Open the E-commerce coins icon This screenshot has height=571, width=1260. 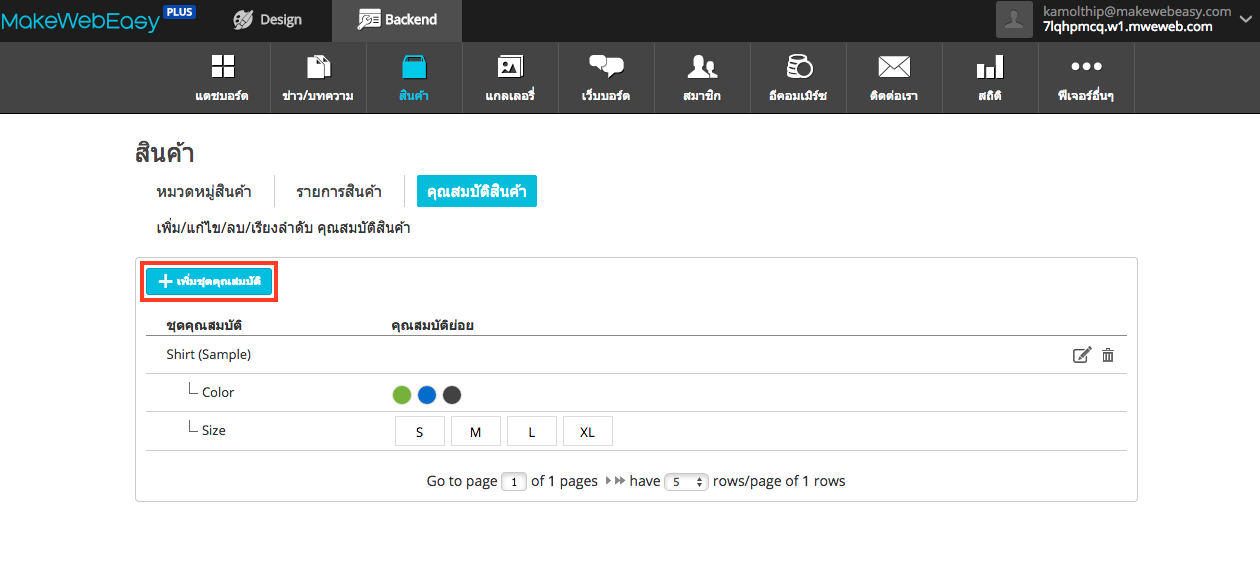pyautogui.click(x=799, y=68)
